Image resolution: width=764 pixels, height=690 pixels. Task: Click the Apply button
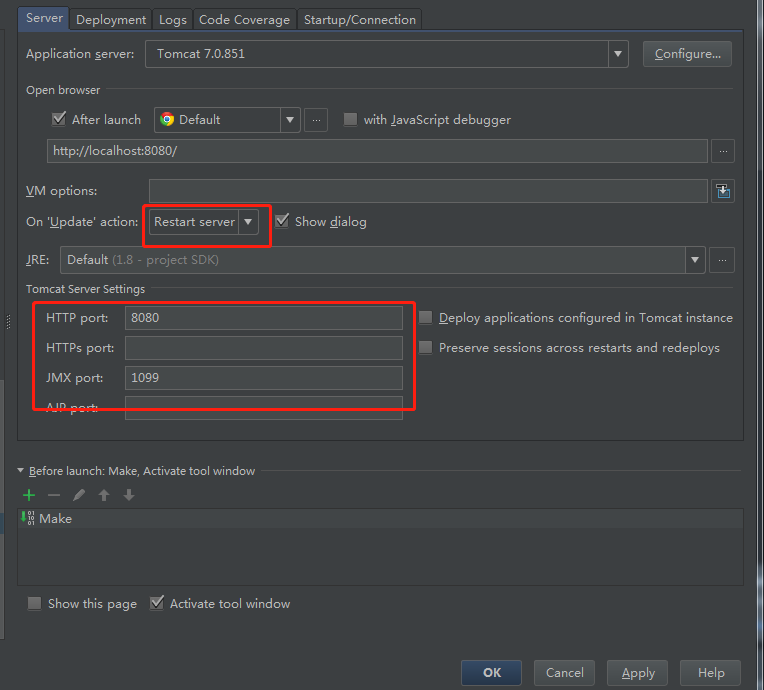pos(638,673)
